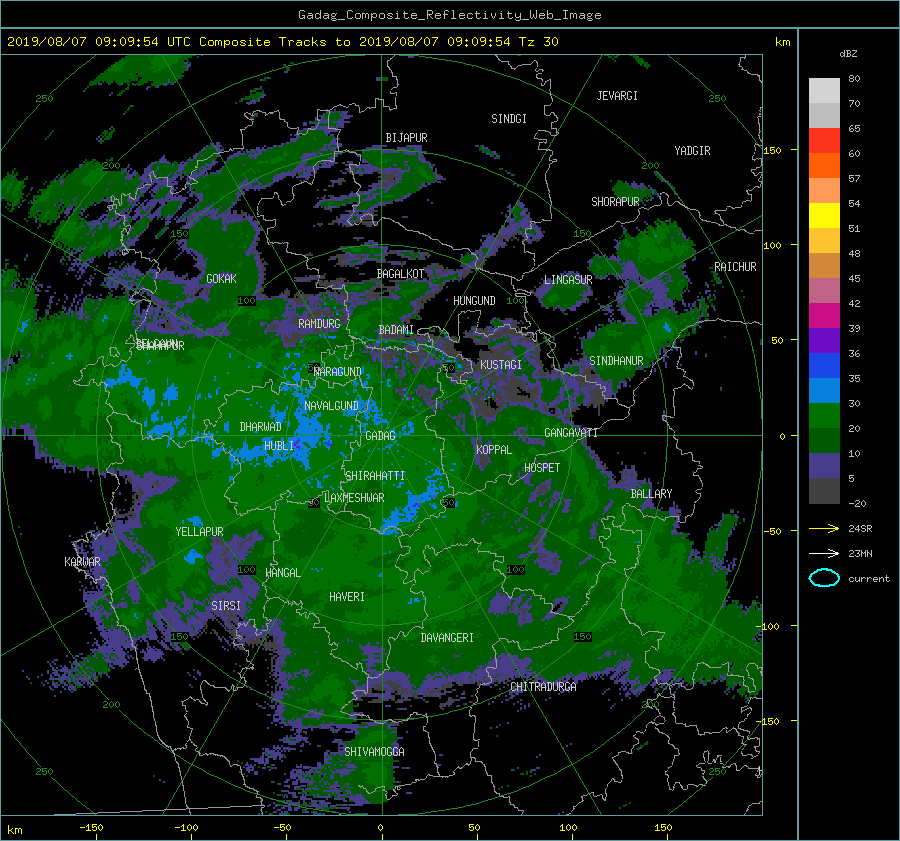This screenshot has height=841, width=900.
Task: Click the yellow 24SR track arrow
Action: point(824,528)
